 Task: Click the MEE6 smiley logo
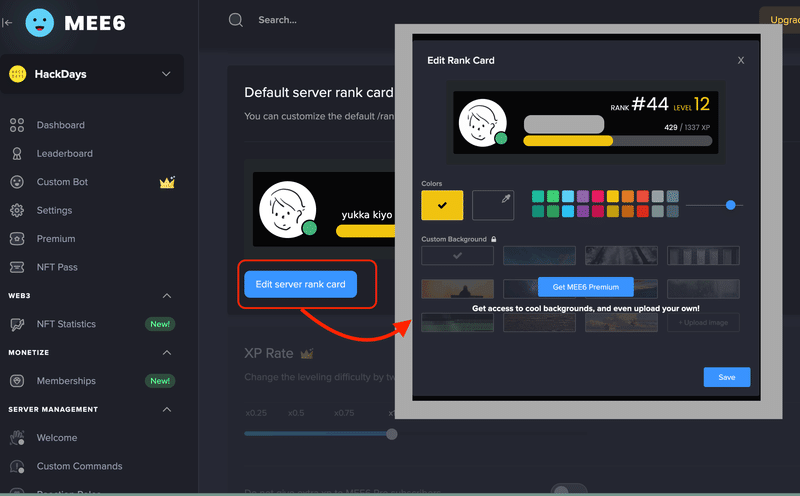pyautogui.click(x=39, y=23)
